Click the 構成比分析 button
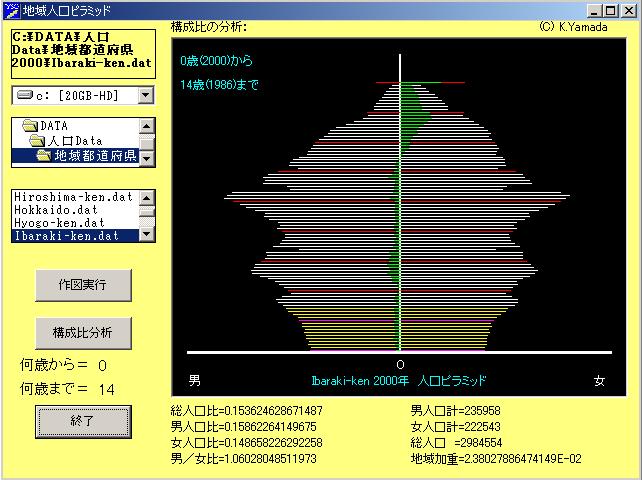 (83, 333)
